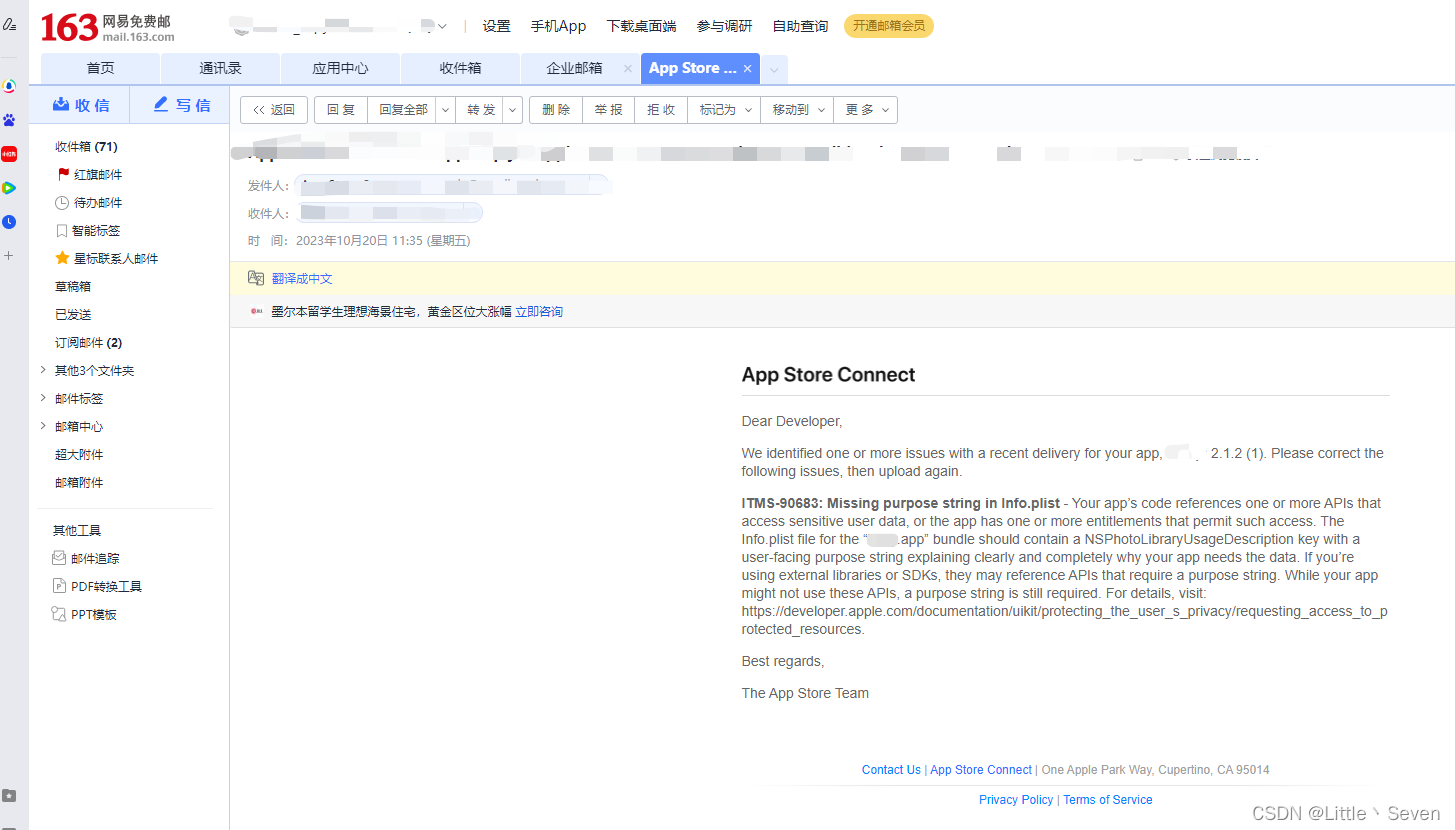Screen dimensions: 1455x830
Task: Open smart labels bookmark item
Action: point(89,230)
